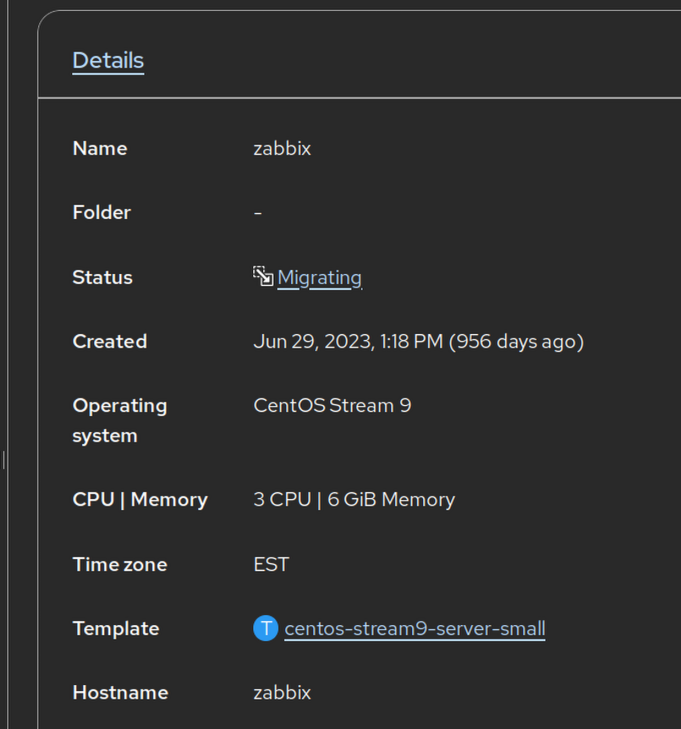This screenshot has height=729, width=681.
Task: Click the Created field label
Action: 110,341
